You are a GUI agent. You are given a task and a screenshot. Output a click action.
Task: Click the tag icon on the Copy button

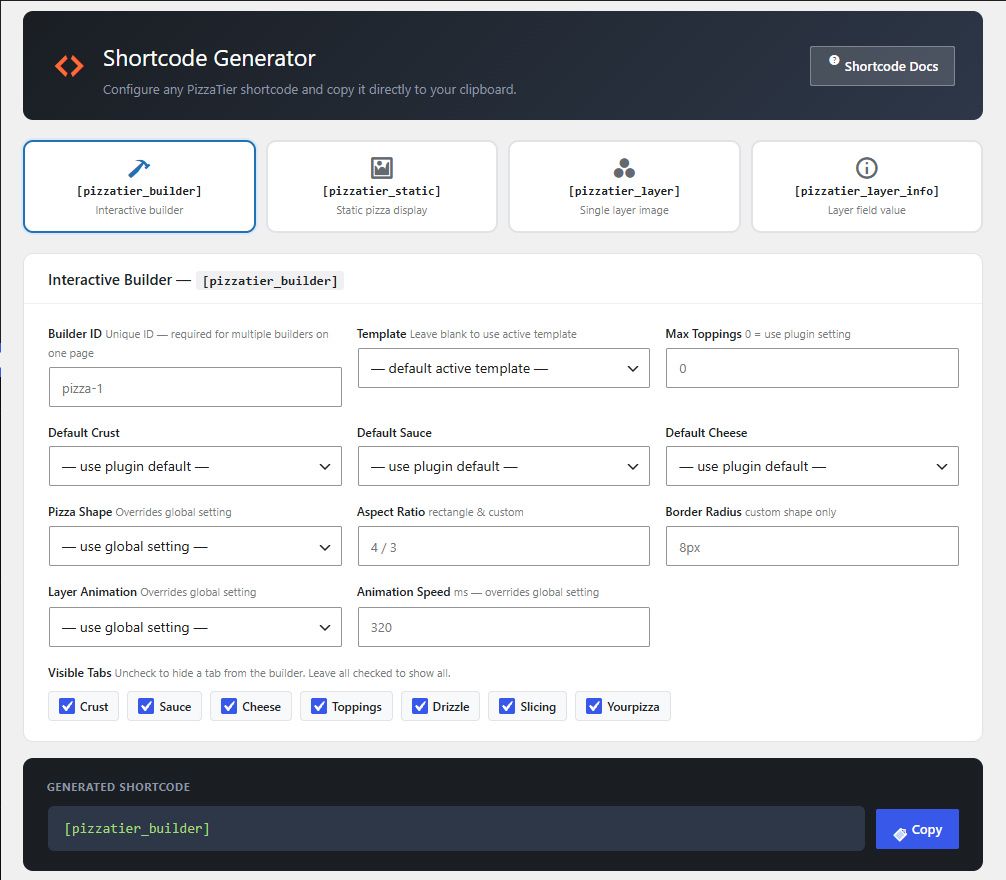coord(899,833)
